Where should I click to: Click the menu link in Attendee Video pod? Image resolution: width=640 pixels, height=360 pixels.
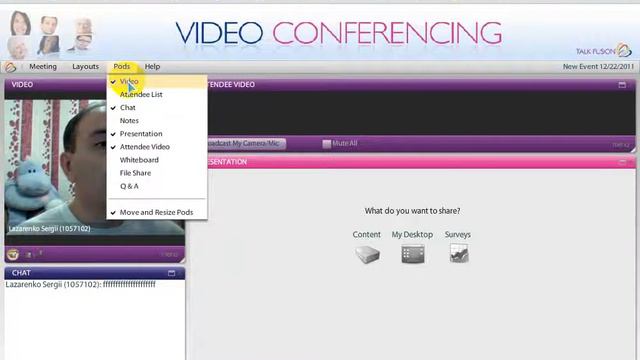coord(621,145)
